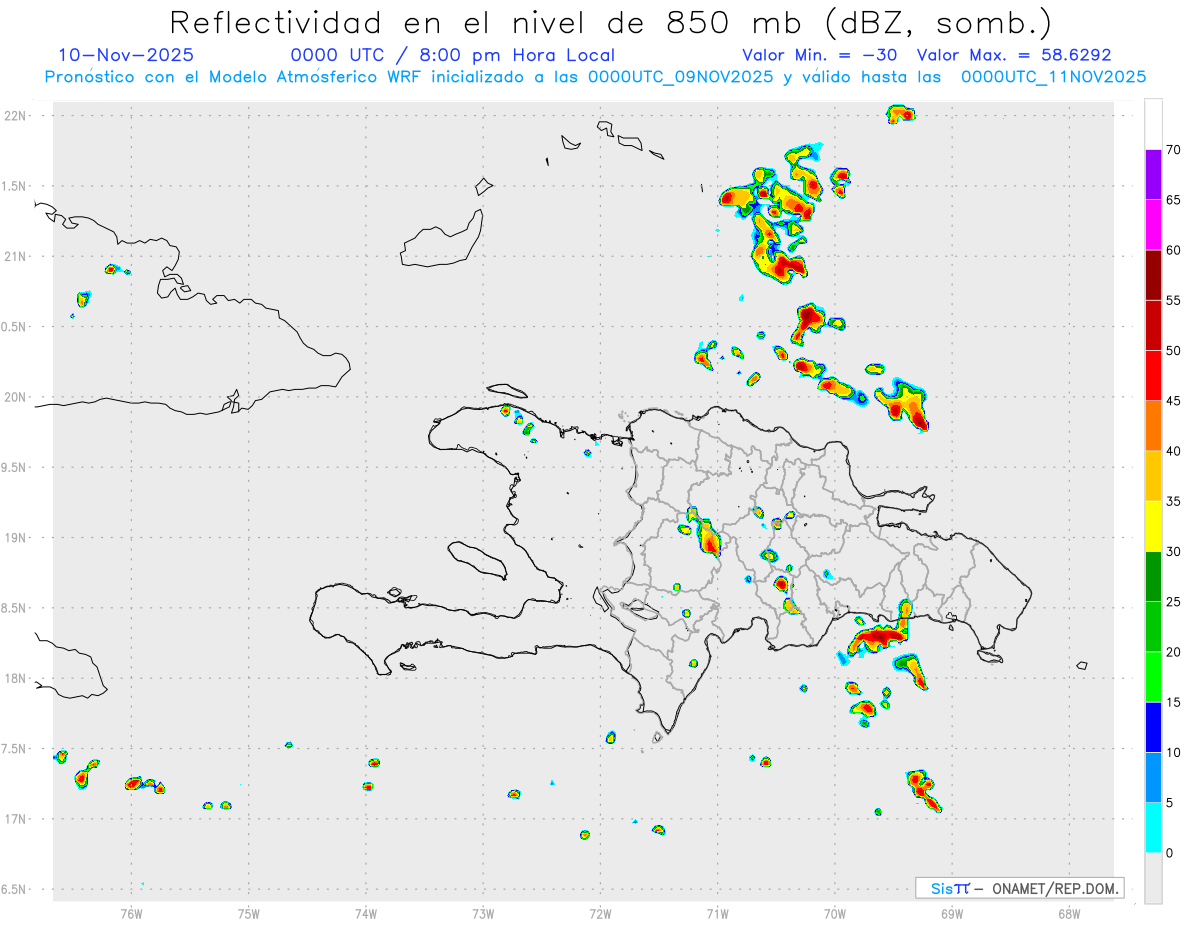
Task: Select the cyan colorbar segment between 0 and 5
Action: tap(1153, 828)
